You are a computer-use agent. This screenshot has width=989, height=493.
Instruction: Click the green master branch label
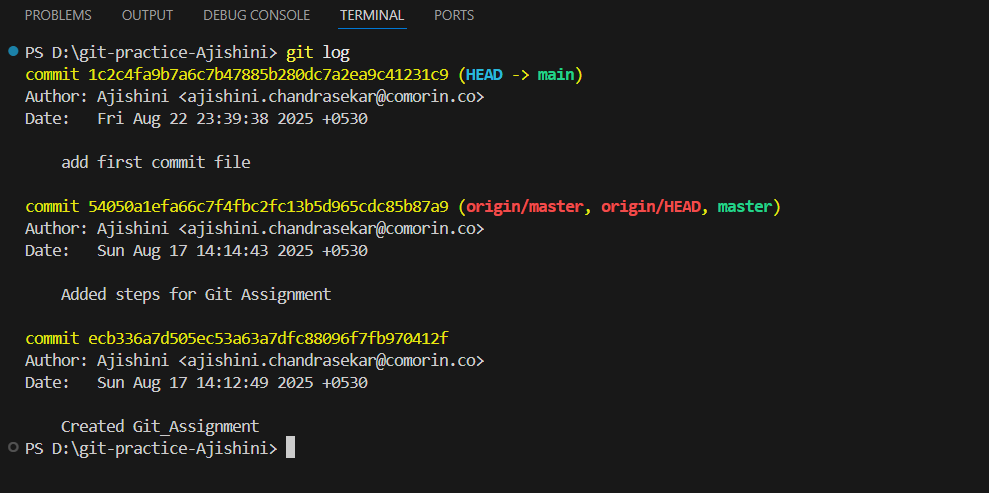click(744, 206)
